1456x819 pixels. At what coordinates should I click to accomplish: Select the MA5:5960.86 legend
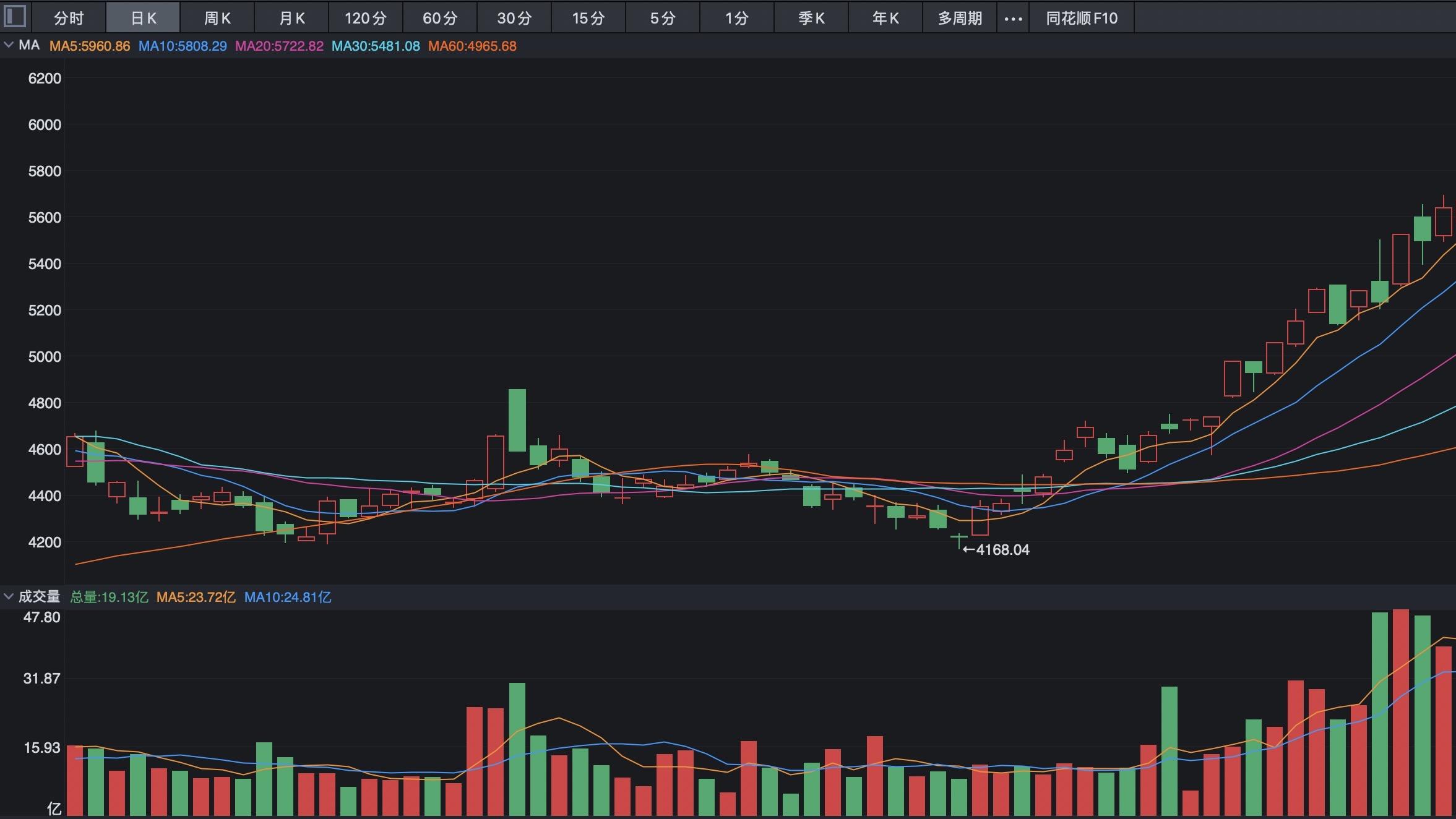point(90,46)
